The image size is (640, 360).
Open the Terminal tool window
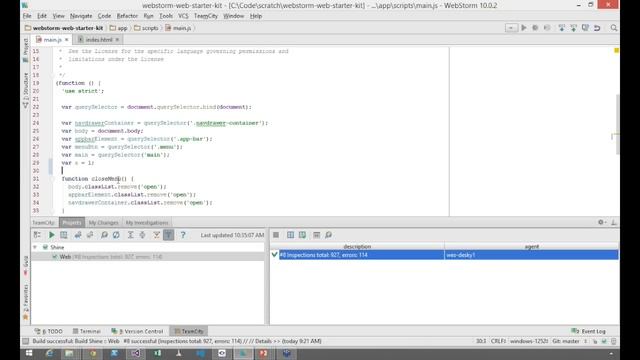(x=87, y=331)
